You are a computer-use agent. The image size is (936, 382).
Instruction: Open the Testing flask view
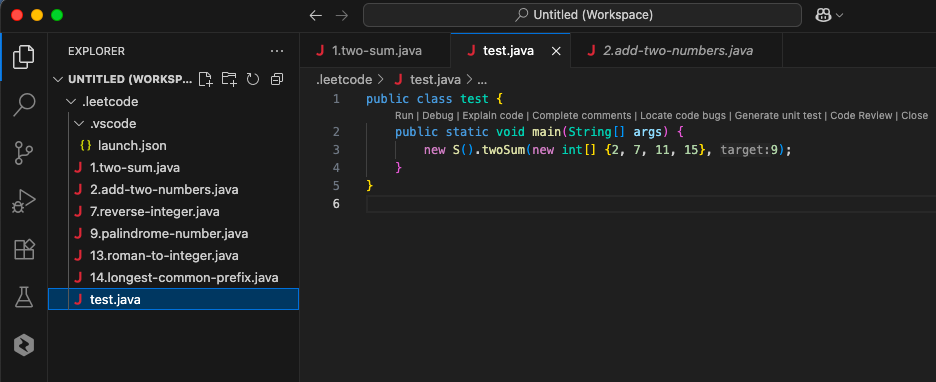[x=24, y=297]
